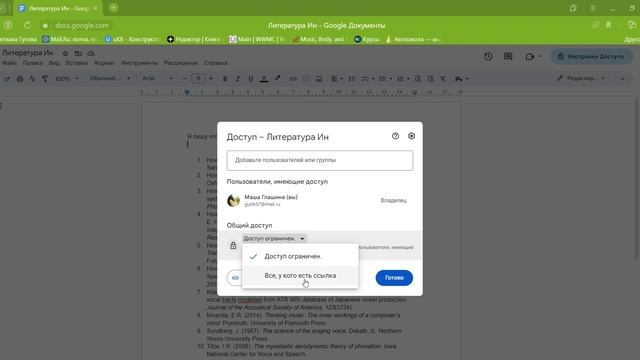Click the "Общий доступ" heading
Image resolution: width=640 pixels, height=360 pixels.
point(249,225)
